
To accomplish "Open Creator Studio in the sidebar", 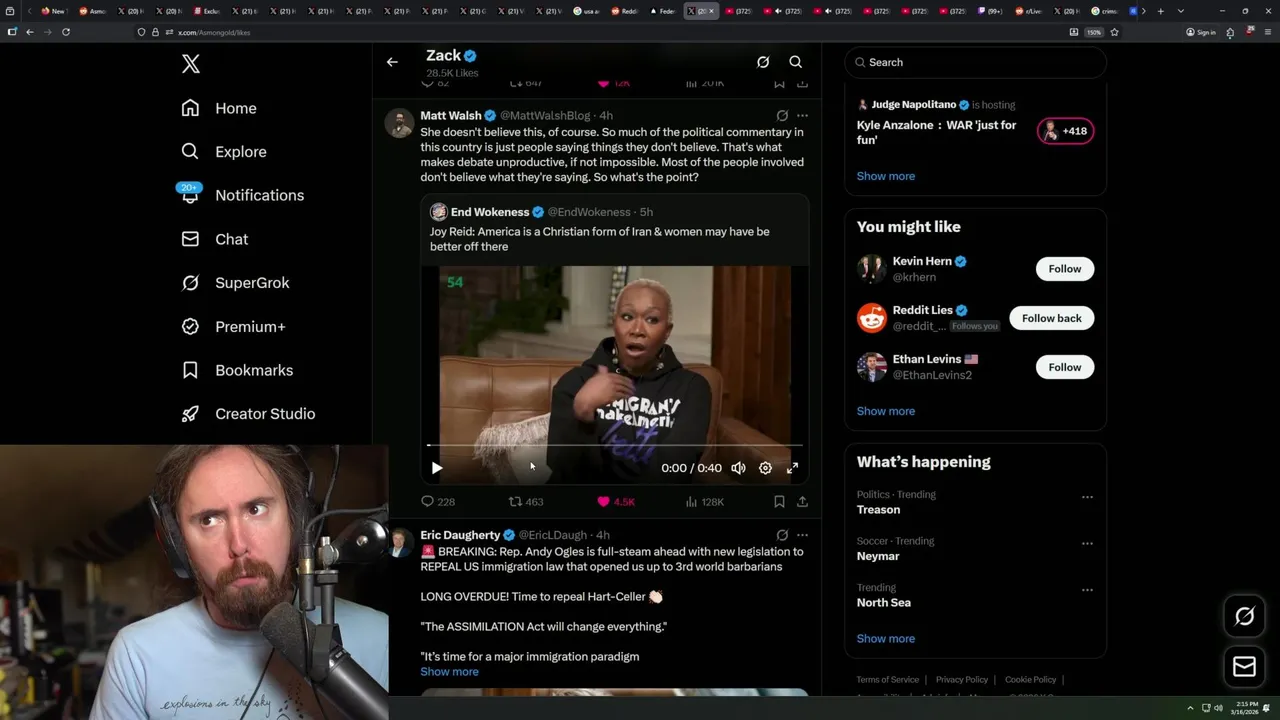I will coord(248,414).
